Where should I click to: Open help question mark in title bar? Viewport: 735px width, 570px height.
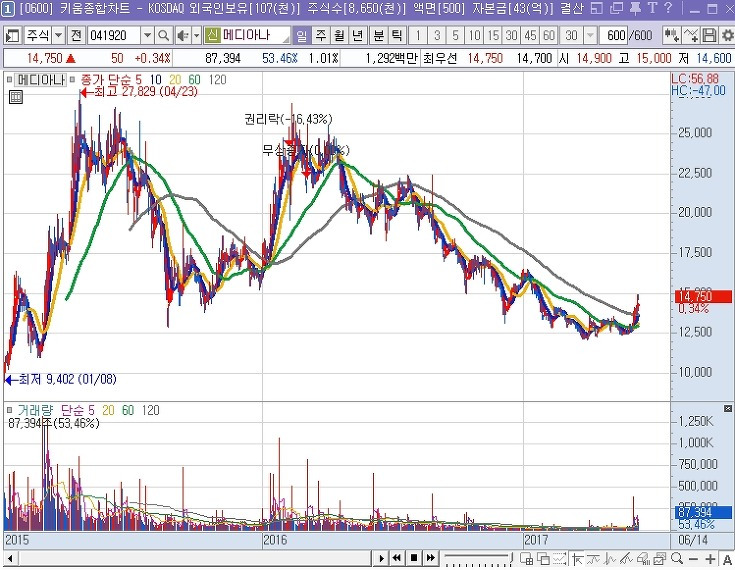point(668,8)
